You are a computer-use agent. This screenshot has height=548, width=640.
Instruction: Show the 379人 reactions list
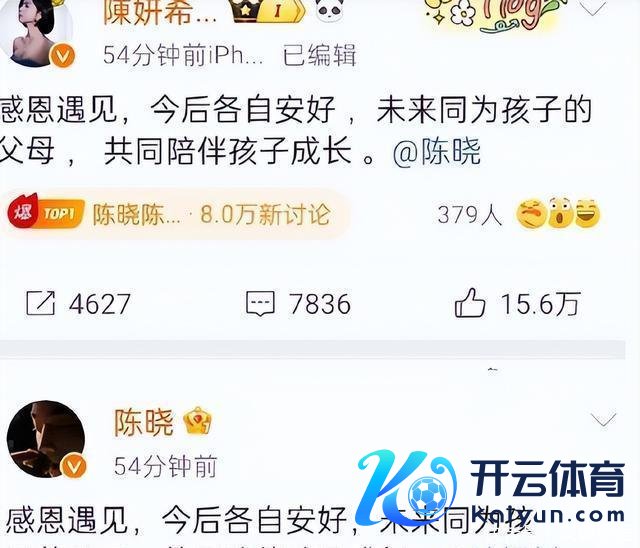[x=469, y=215]
